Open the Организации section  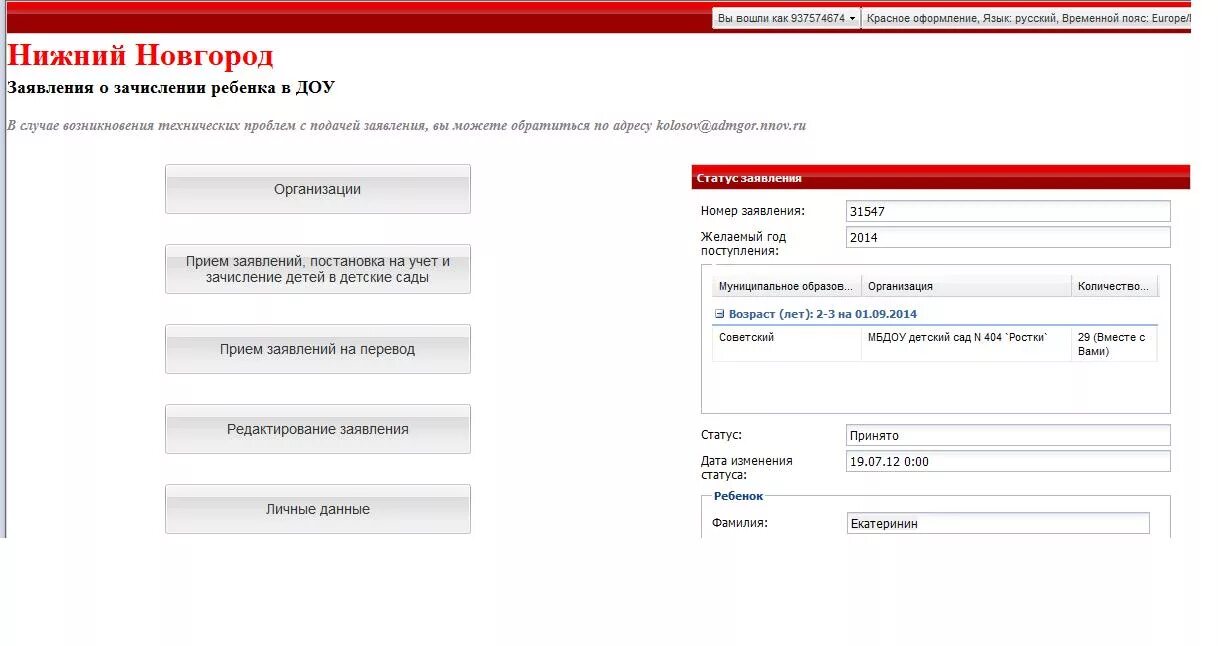coord(317,189)
